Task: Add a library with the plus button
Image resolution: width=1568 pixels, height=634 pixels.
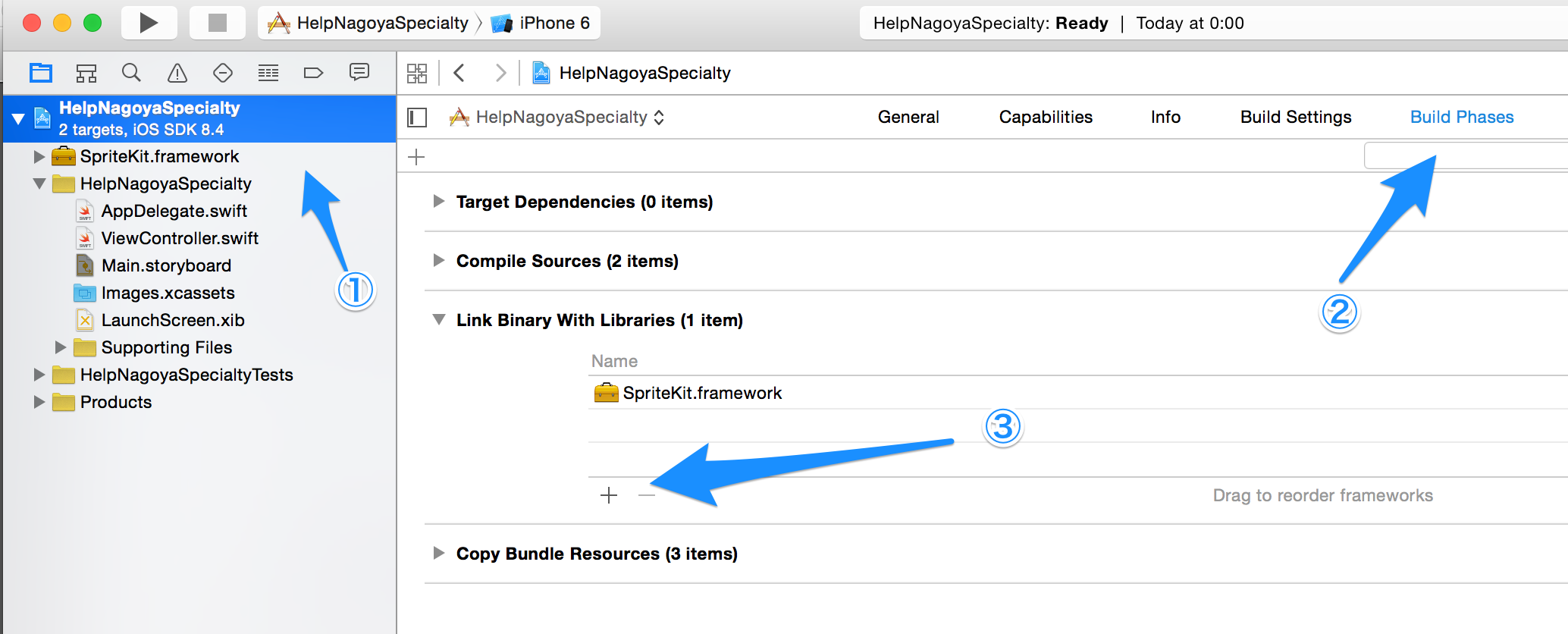Action: (608, 496)
